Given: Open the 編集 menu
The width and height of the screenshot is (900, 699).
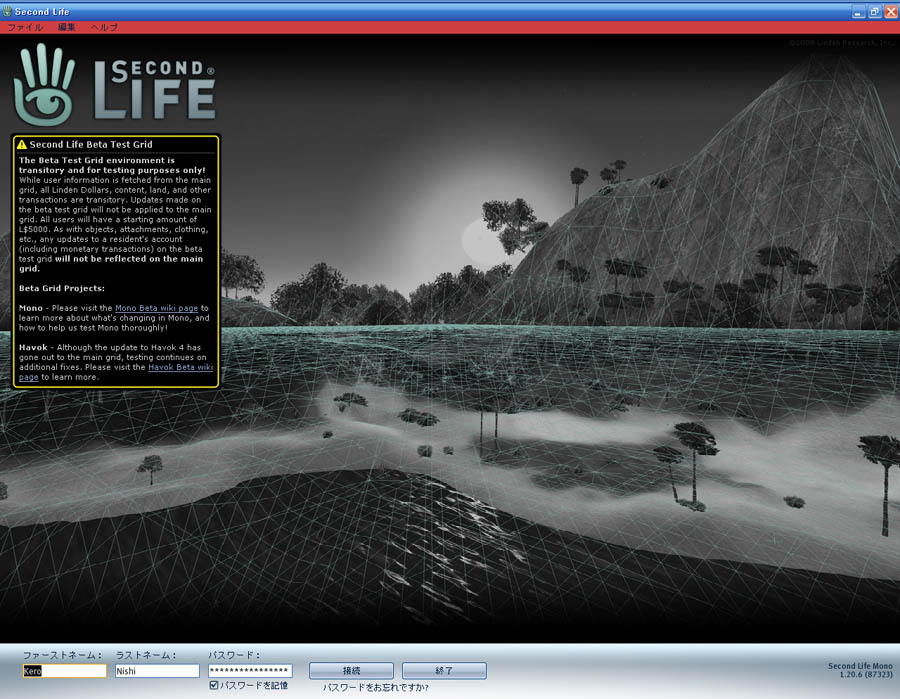Looking at the screenshot, I should point(66,27).
